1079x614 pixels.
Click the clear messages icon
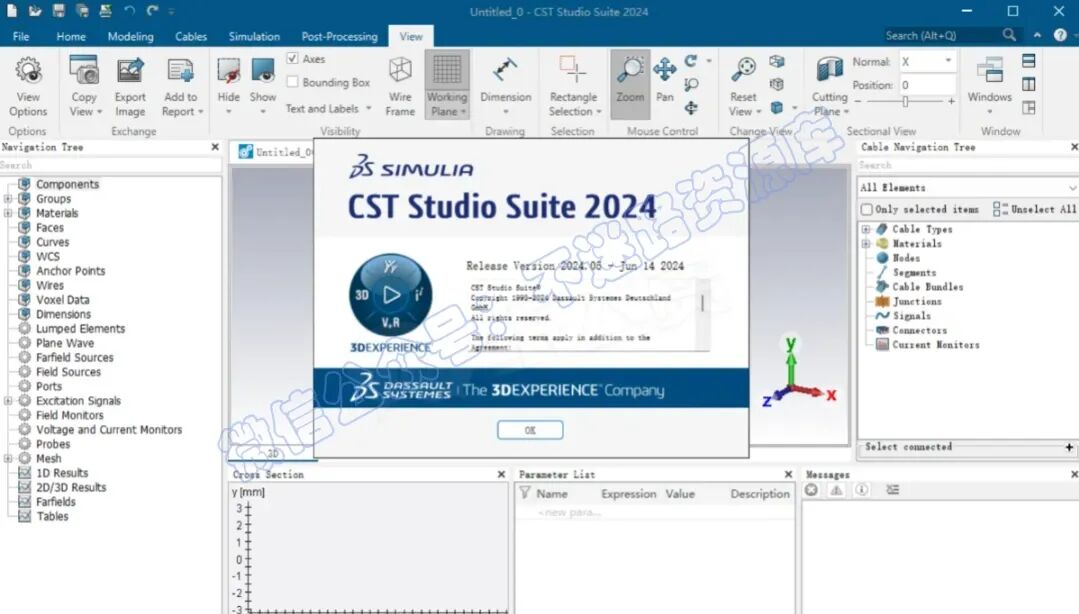click(811, 489)
